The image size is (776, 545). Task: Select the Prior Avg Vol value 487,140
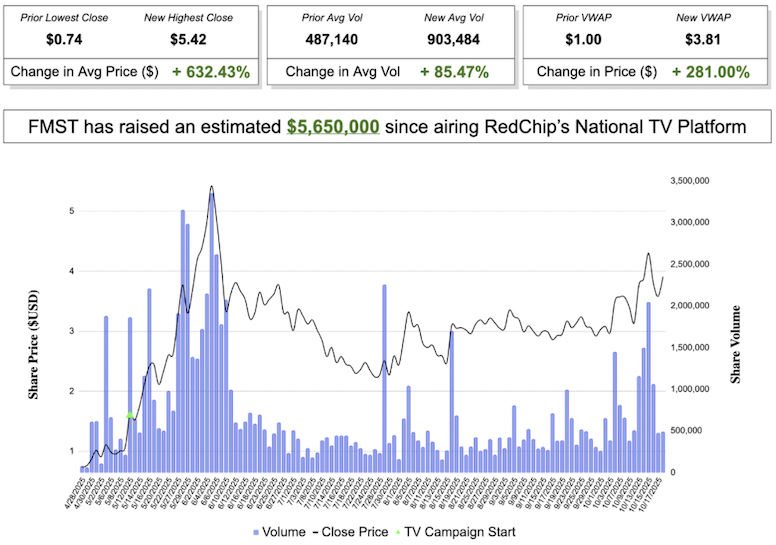click(x=332, y=40)
